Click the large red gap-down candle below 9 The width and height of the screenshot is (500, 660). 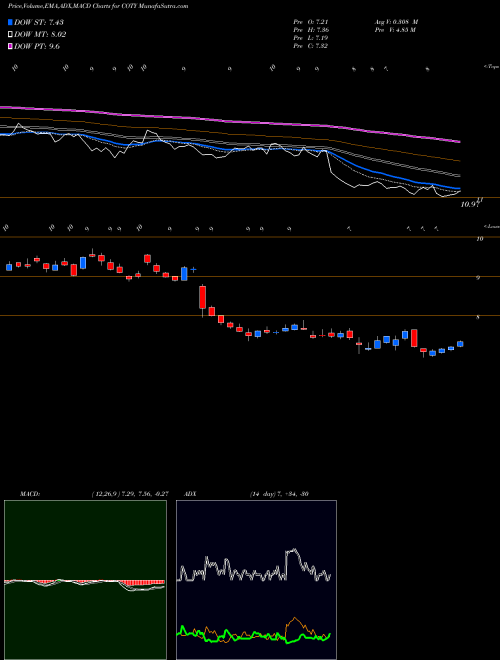click(x=203, y=297)
